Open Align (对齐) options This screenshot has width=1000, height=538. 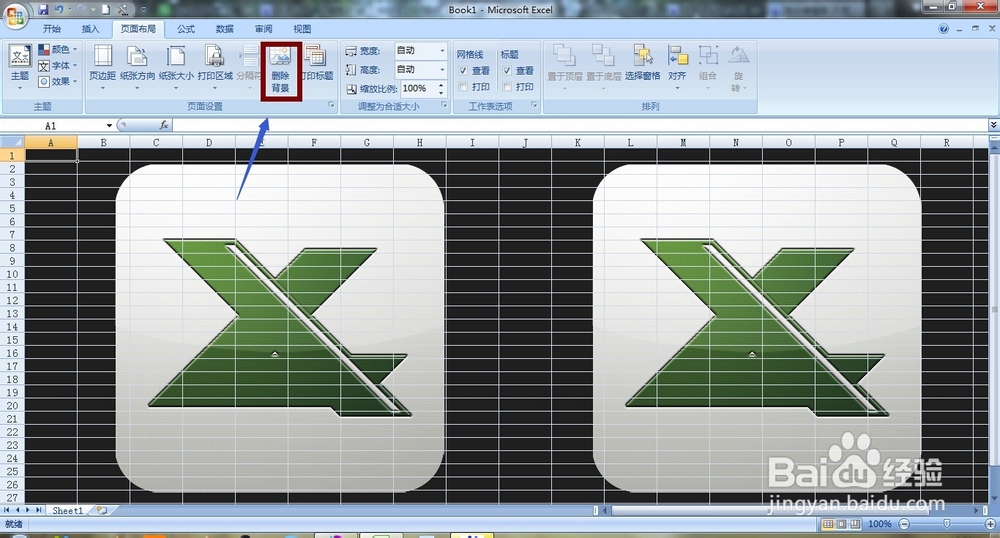point(677,68)
